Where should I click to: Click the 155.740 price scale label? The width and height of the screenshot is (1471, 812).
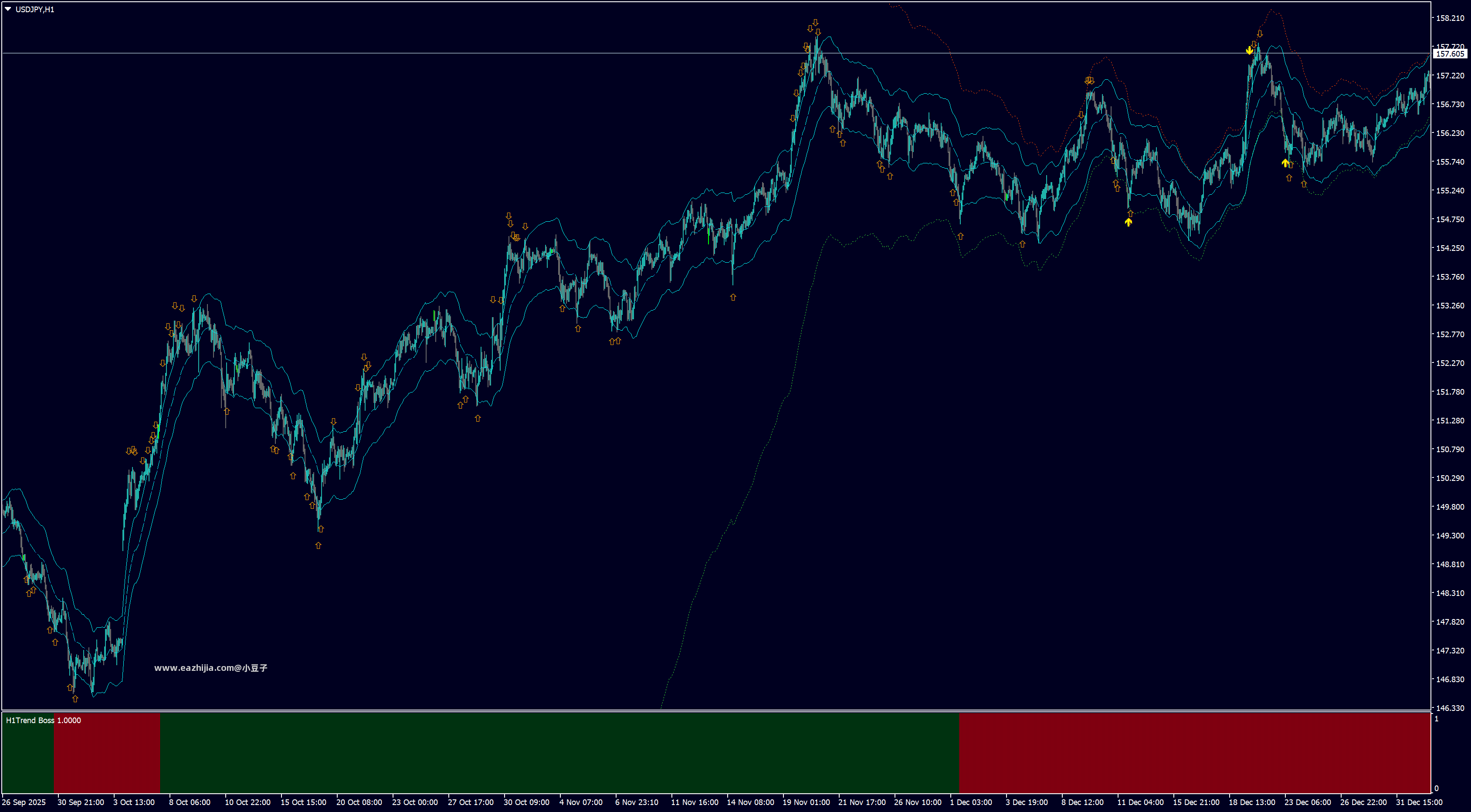coord(1450,162)
